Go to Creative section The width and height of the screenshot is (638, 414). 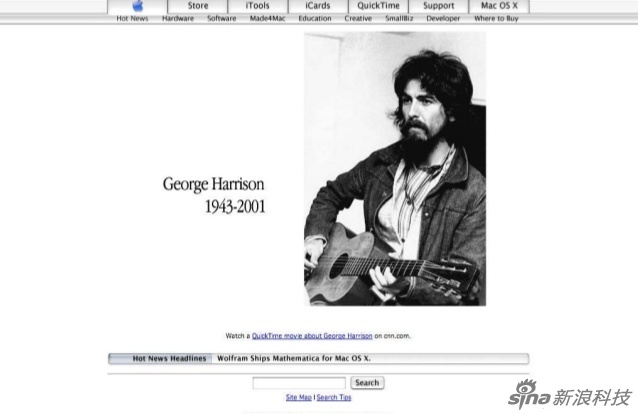(x=358, y=19)
